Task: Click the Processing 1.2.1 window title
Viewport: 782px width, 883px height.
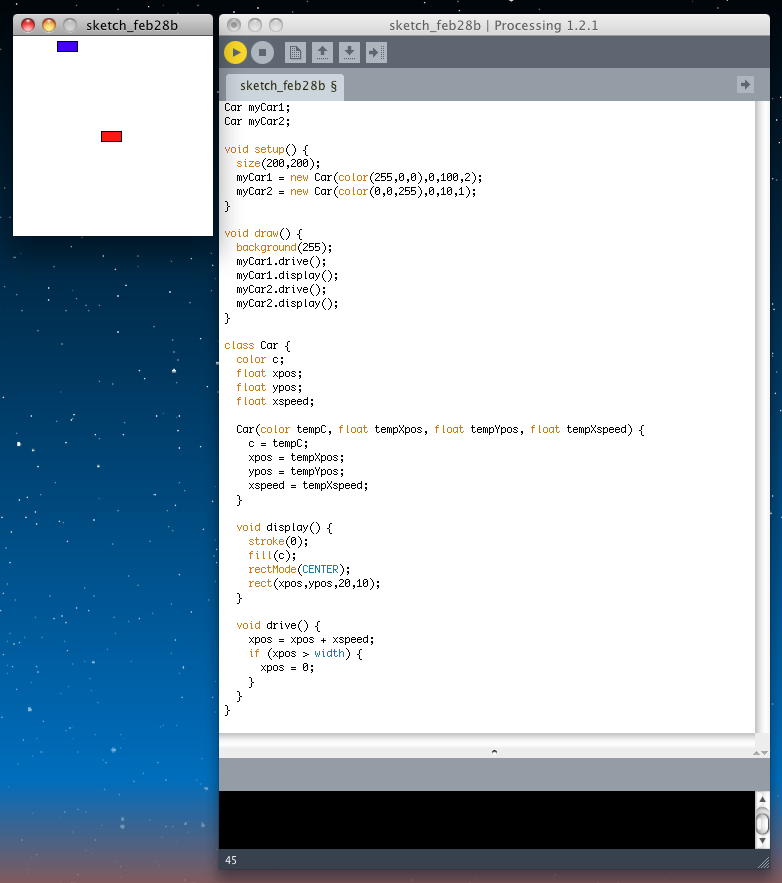Action: [493, 25]
